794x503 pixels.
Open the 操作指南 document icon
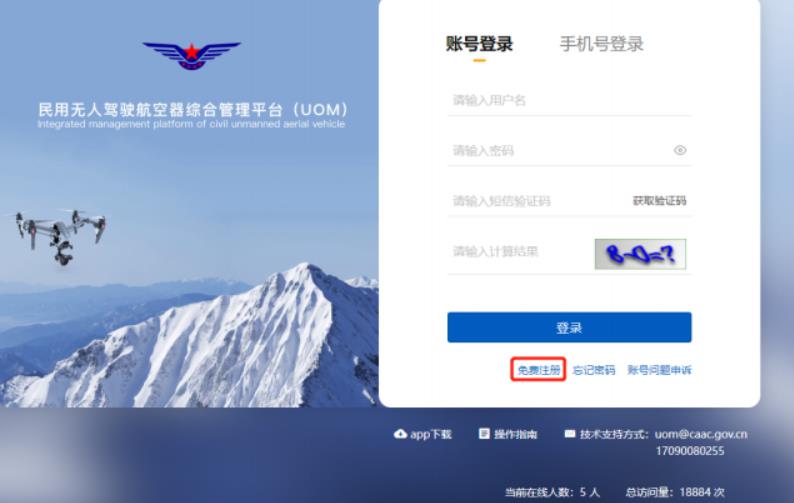pyautogui.click(x=484, y=434)
